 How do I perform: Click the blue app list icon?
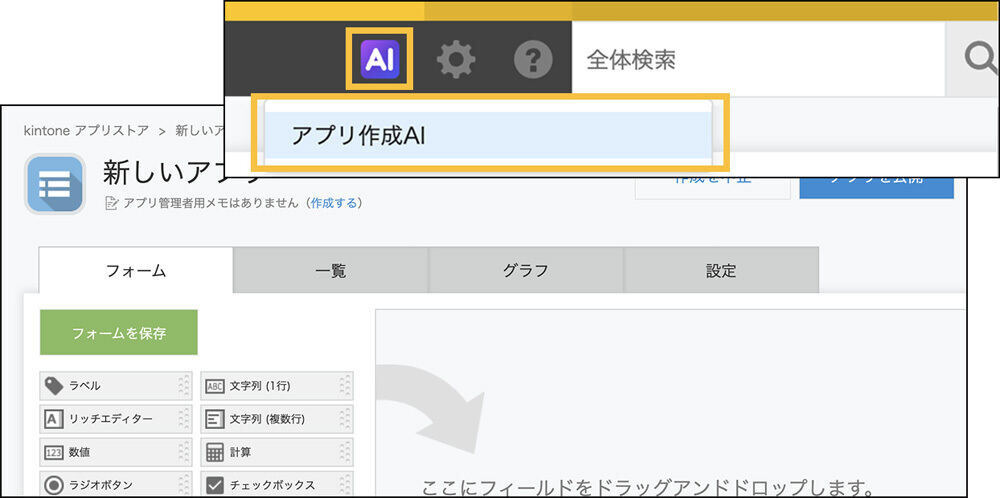55,184
